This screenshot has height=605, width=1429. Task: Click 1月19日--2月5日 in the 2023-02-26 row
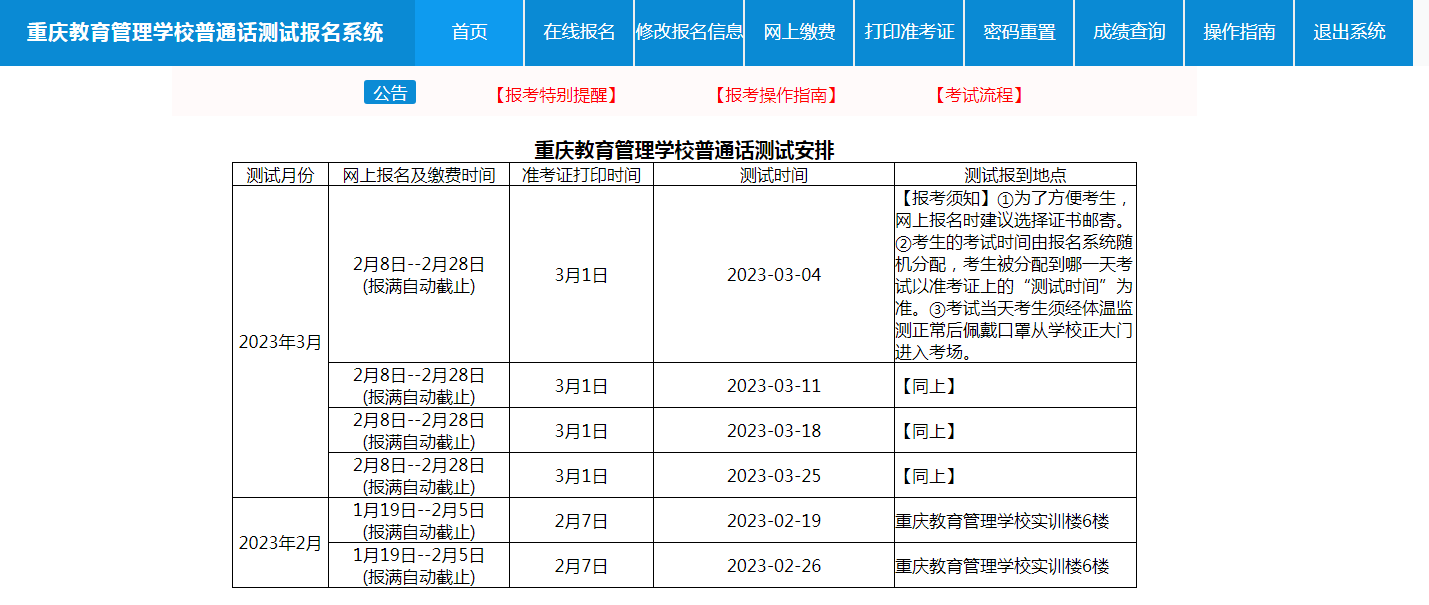pos(419,555)
